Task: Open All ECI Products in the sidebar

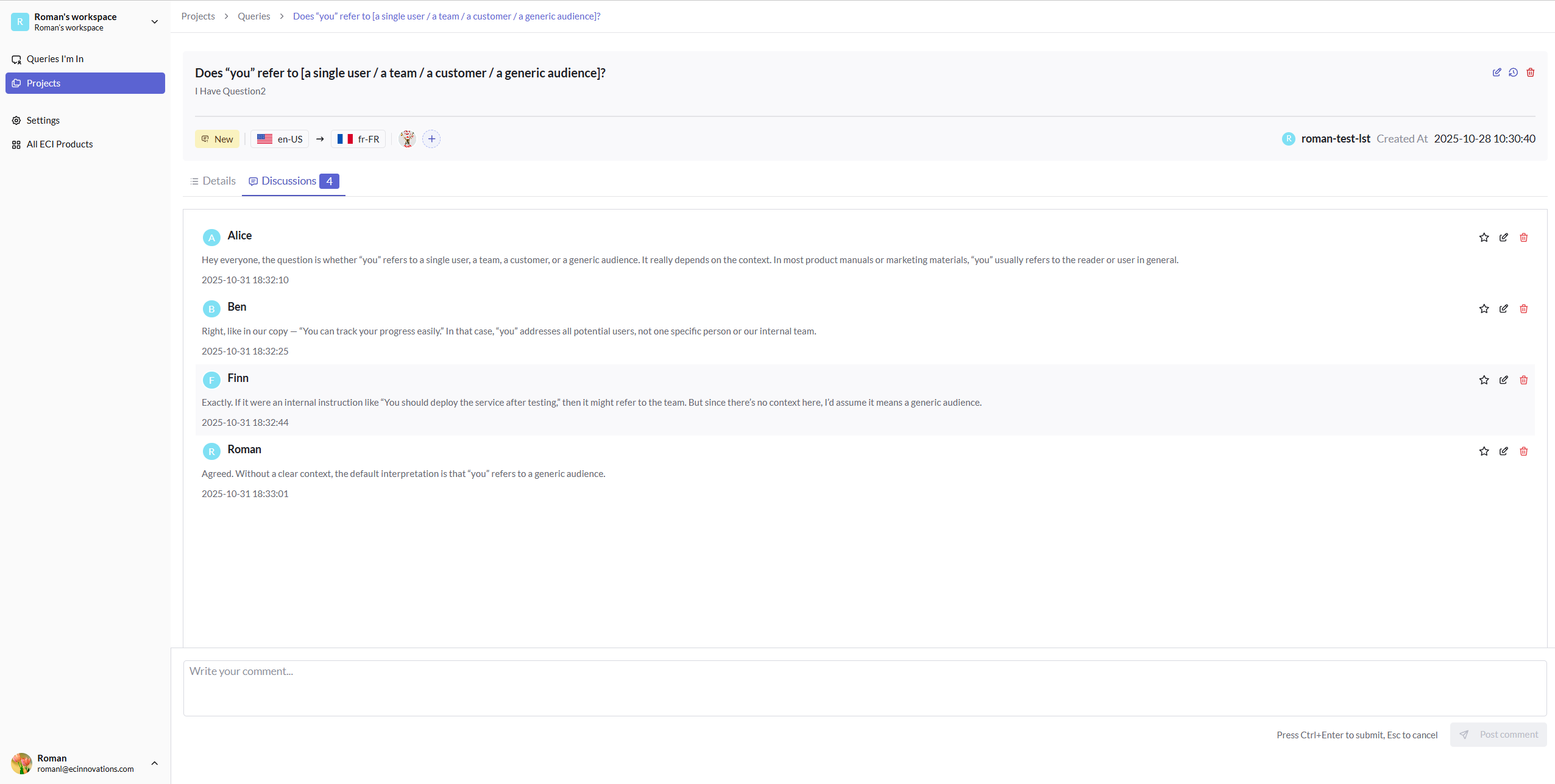Action: coord(60,144)
